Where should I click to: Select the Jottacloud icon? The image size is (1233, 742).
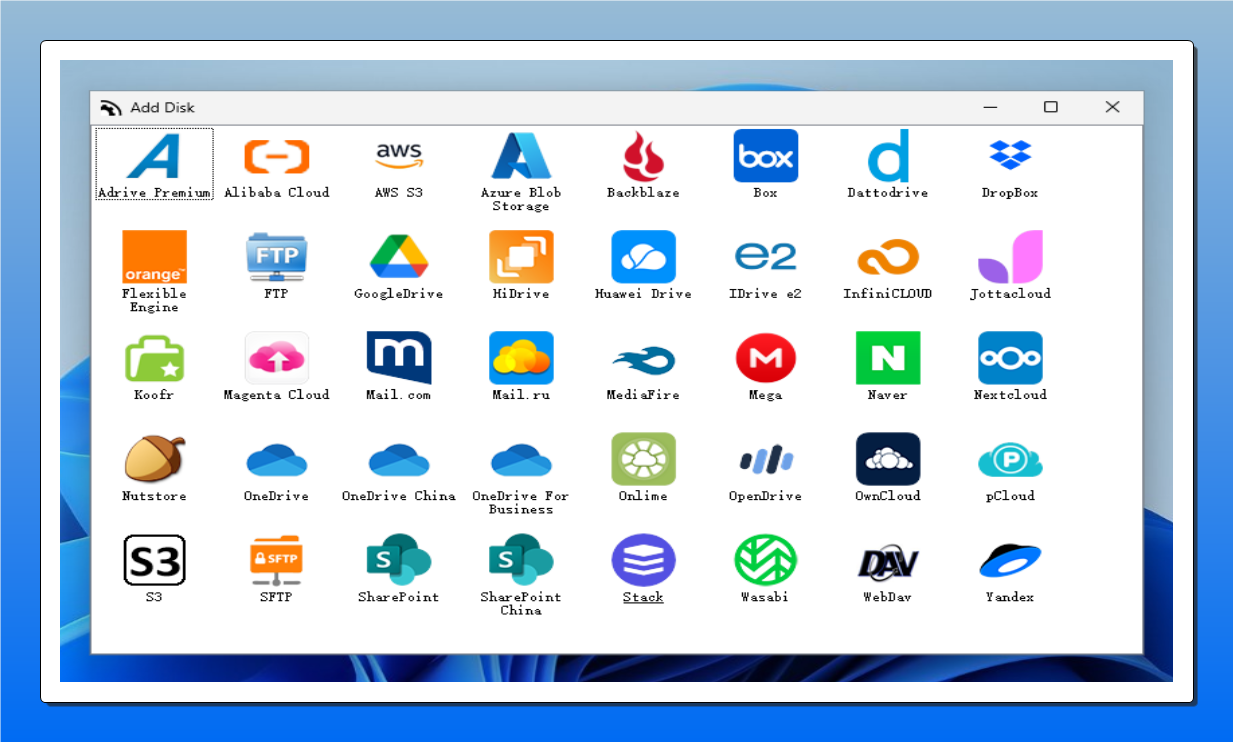1010,257
